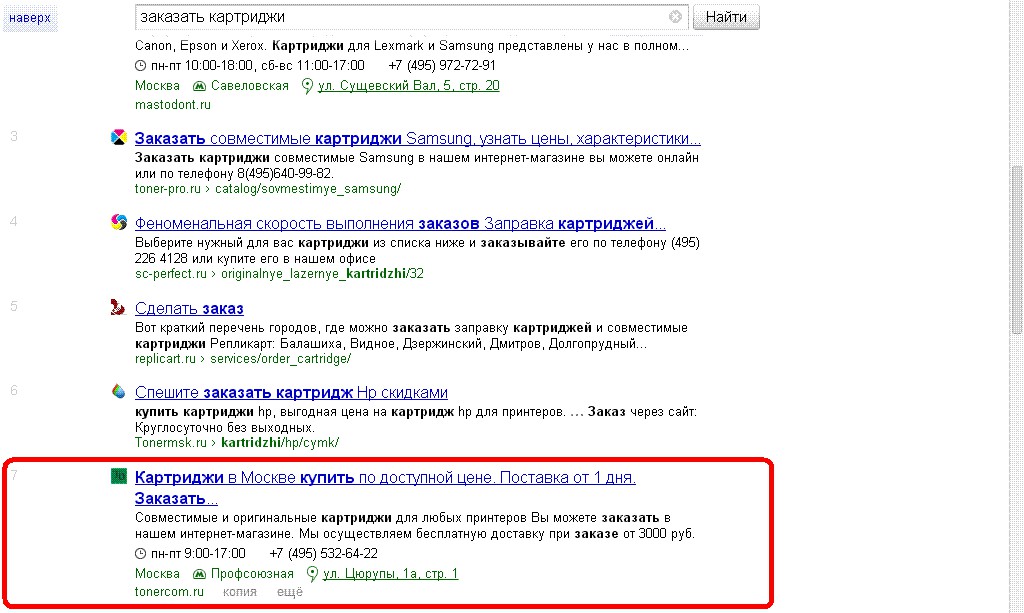Click phone number +7 (495) 972-72-91
Image resolution: width=1024 pixels, height=613 pixels.
[x=442, y=65]
